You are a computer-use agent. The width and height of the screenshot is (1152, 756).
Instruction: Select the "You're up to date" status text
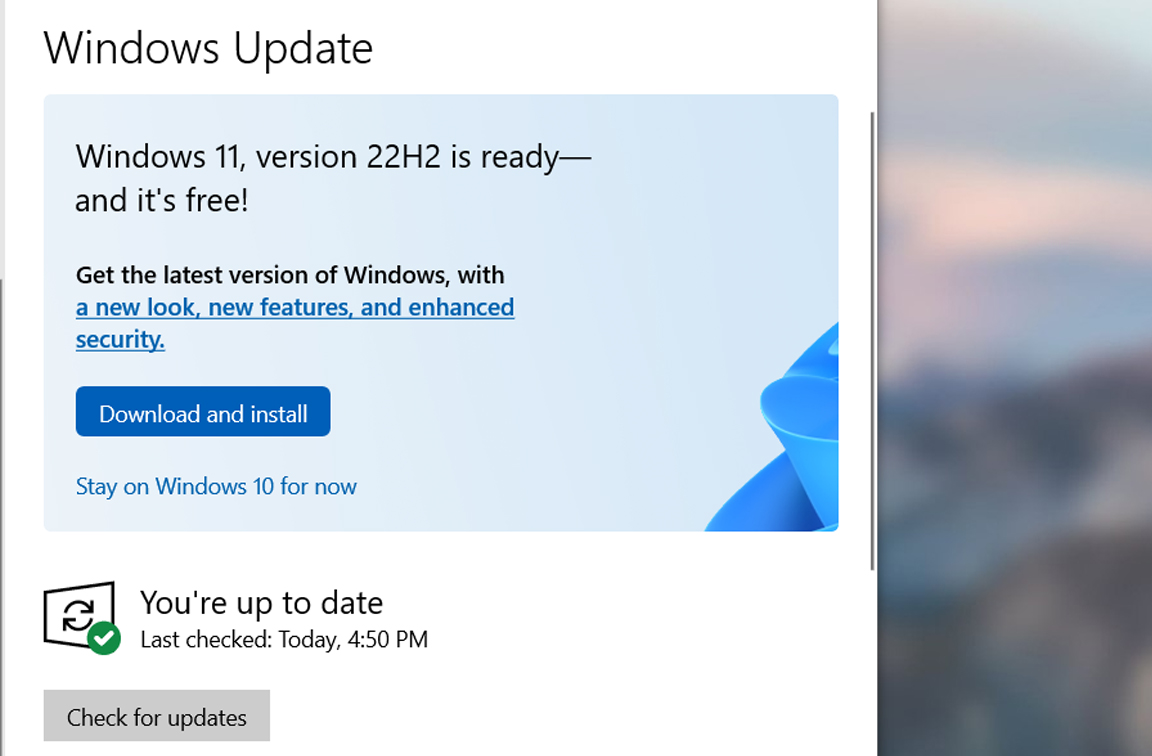point(262,602)
